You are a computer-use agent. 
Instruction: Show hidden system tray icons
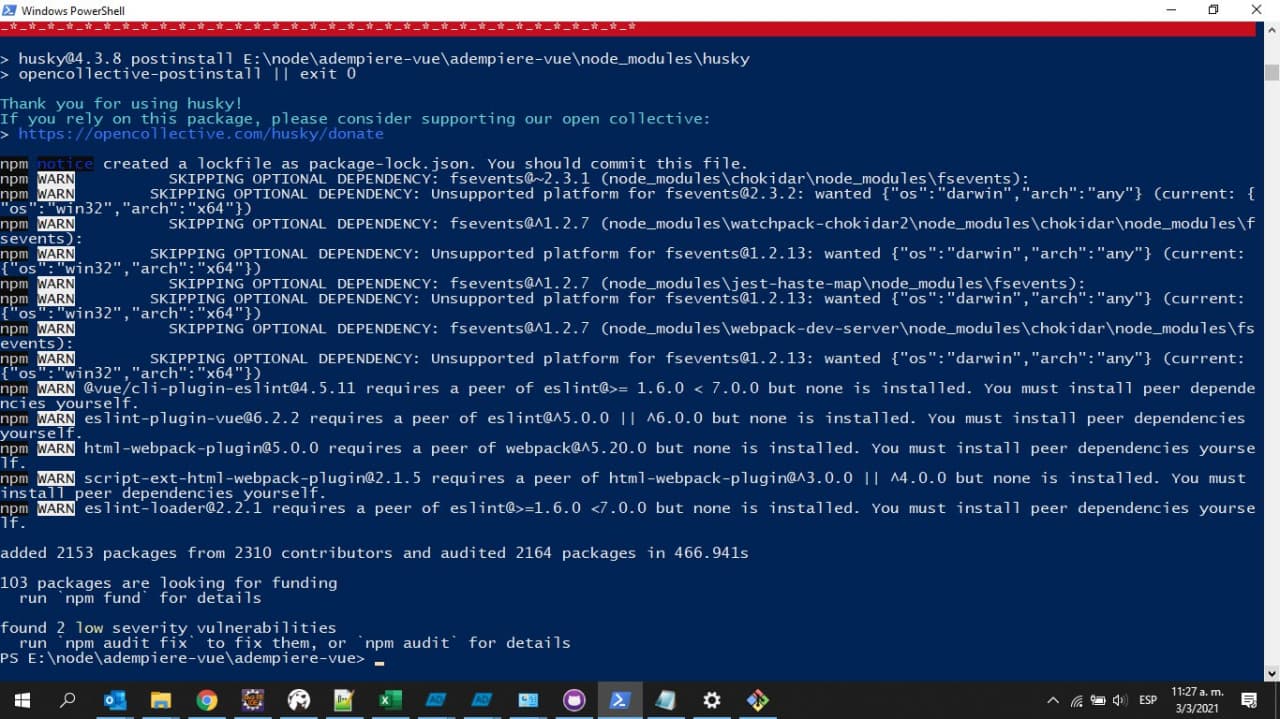[1052, 700]
